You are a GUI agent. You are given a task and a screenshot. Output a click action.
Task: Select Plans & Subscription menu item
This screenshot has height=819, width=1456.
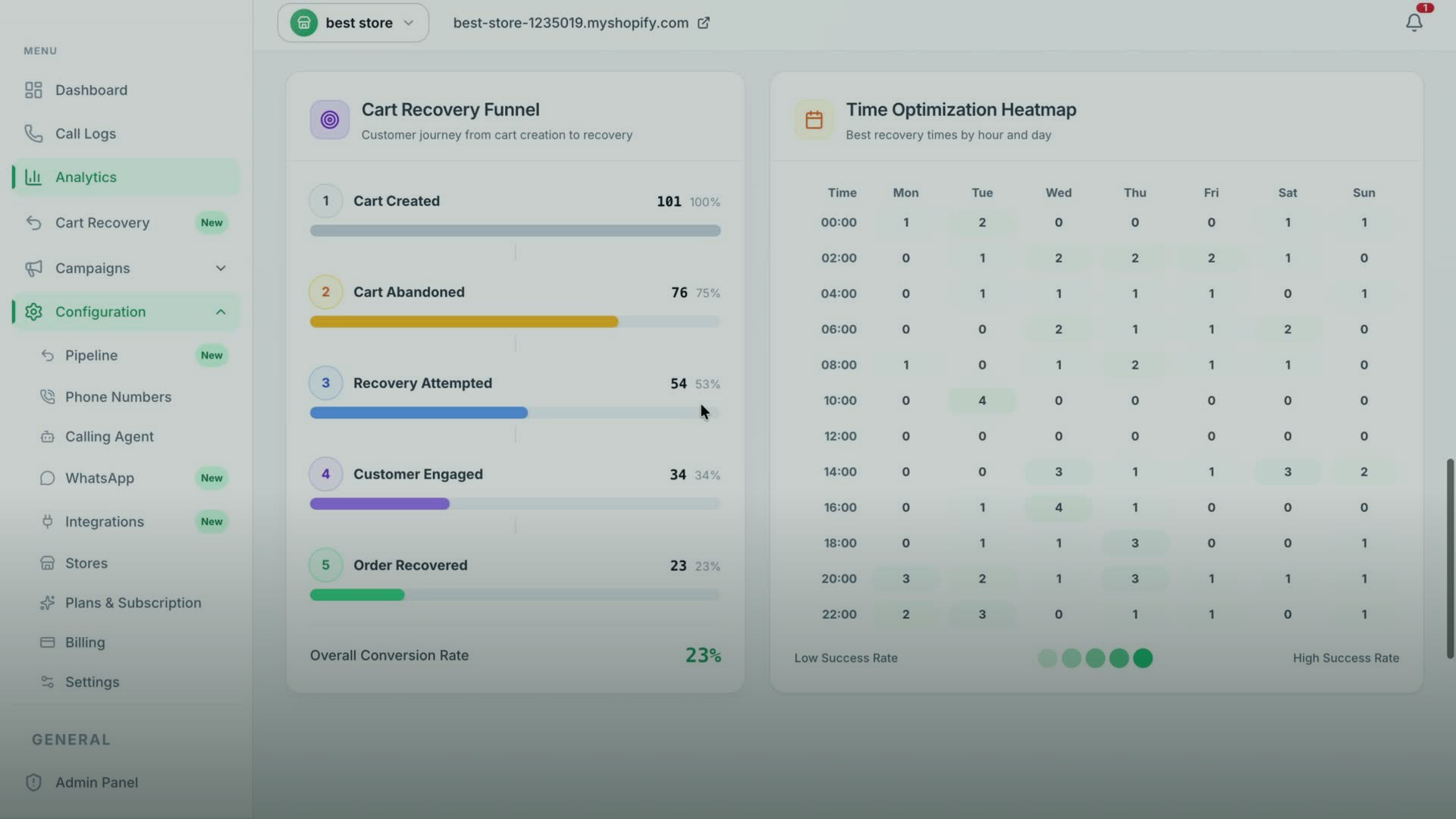click(133, 603)
